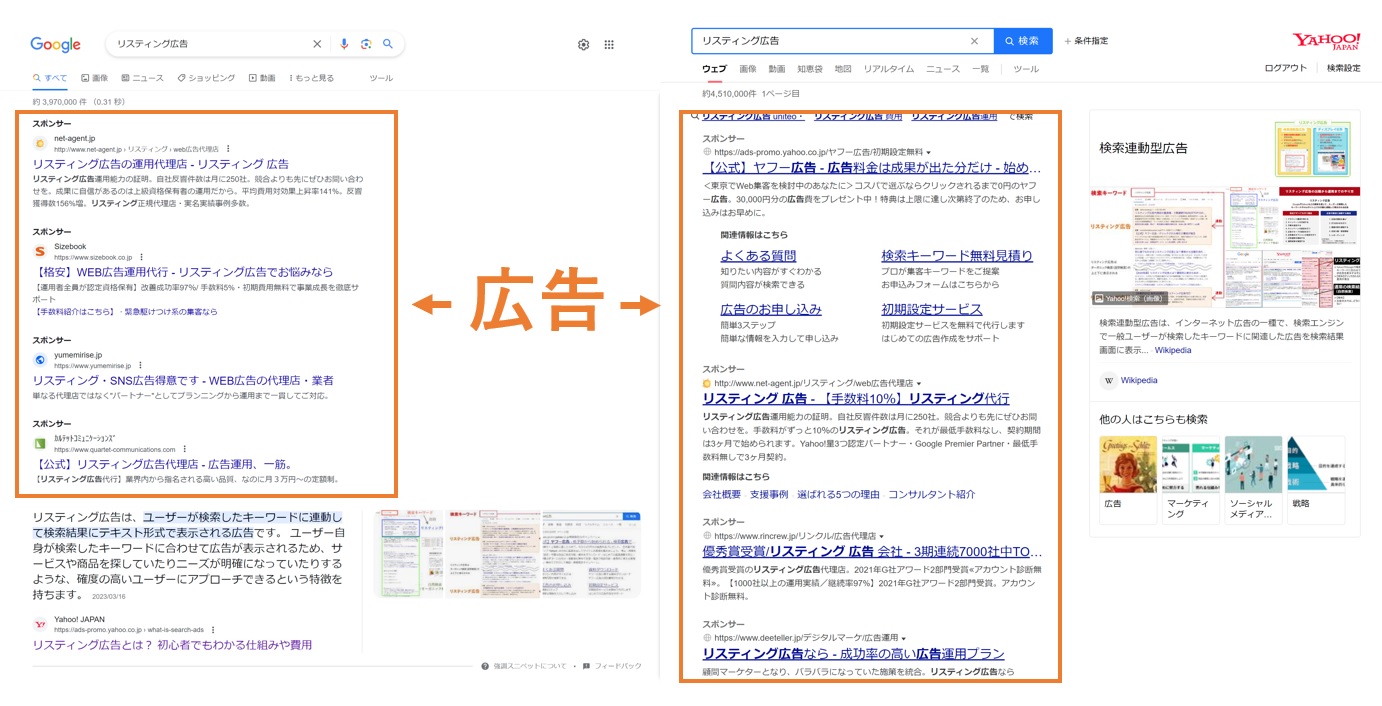The width and height of the screenshot is (1382, 706).
Task: Click the Yahoo search input field
Action: click(830, 41)
